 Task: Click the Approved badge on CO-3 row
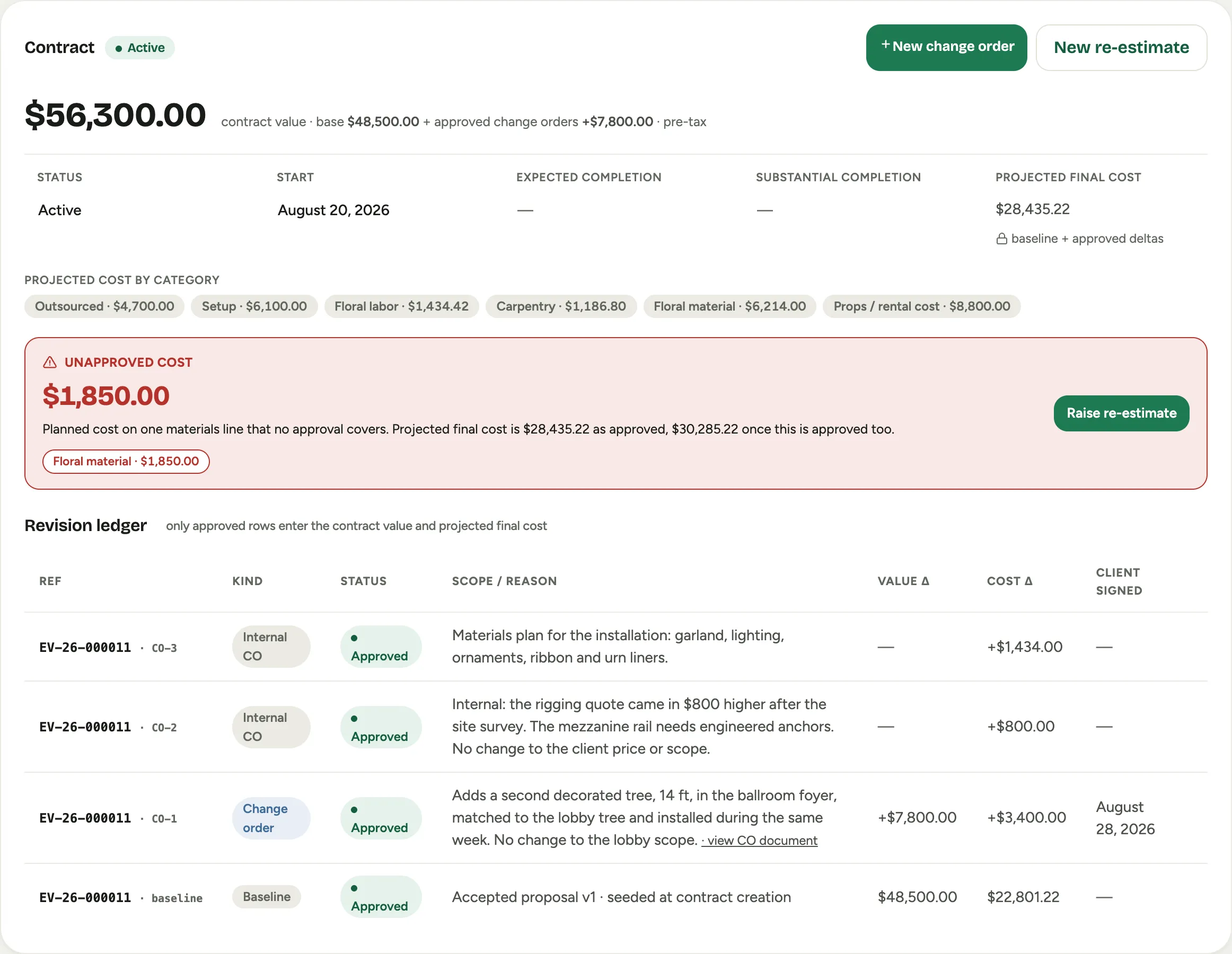pos(381,647)
